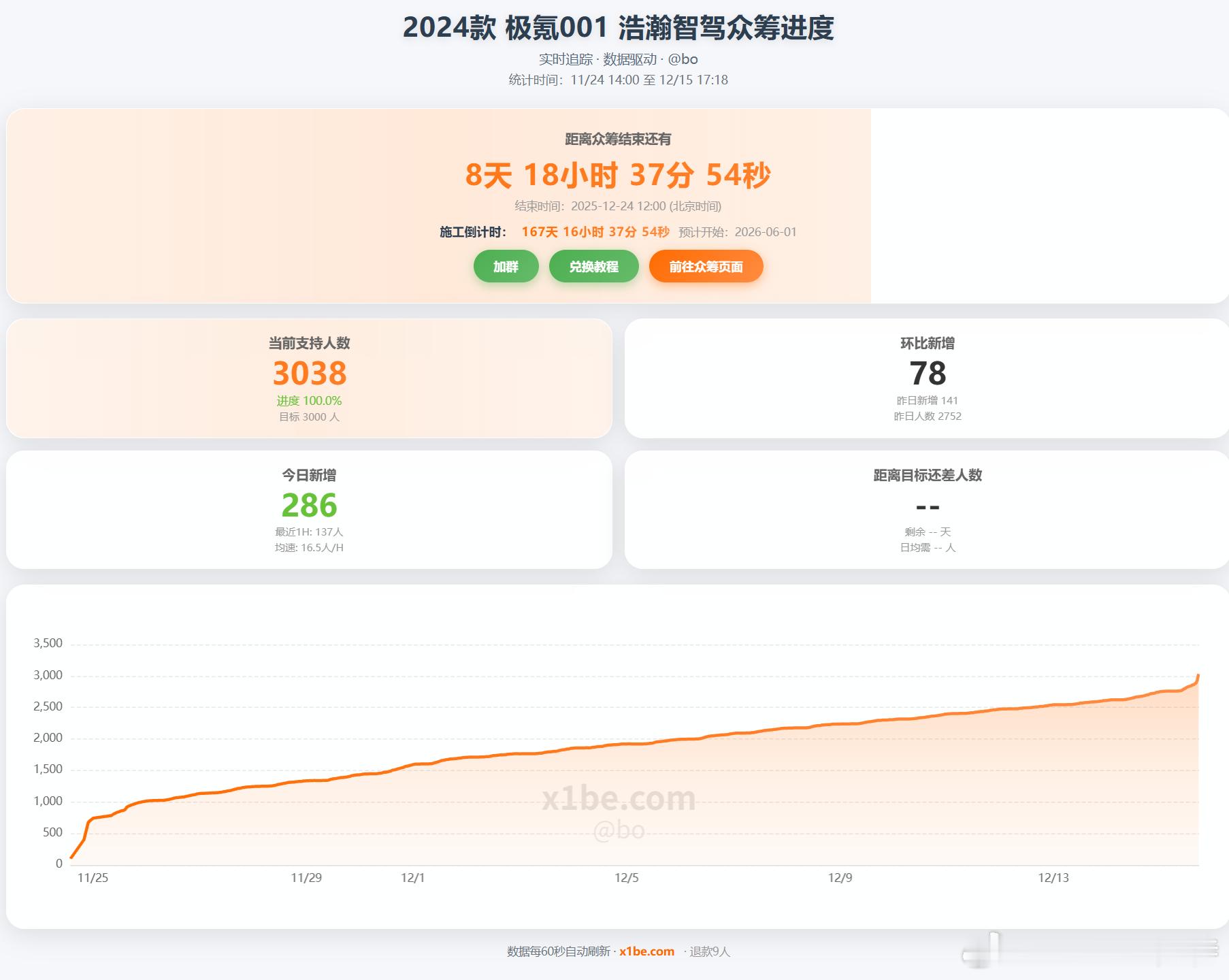Click the 退款9人 footer text
Screen dimensions: 1229x980
click(x=710, y=951)
